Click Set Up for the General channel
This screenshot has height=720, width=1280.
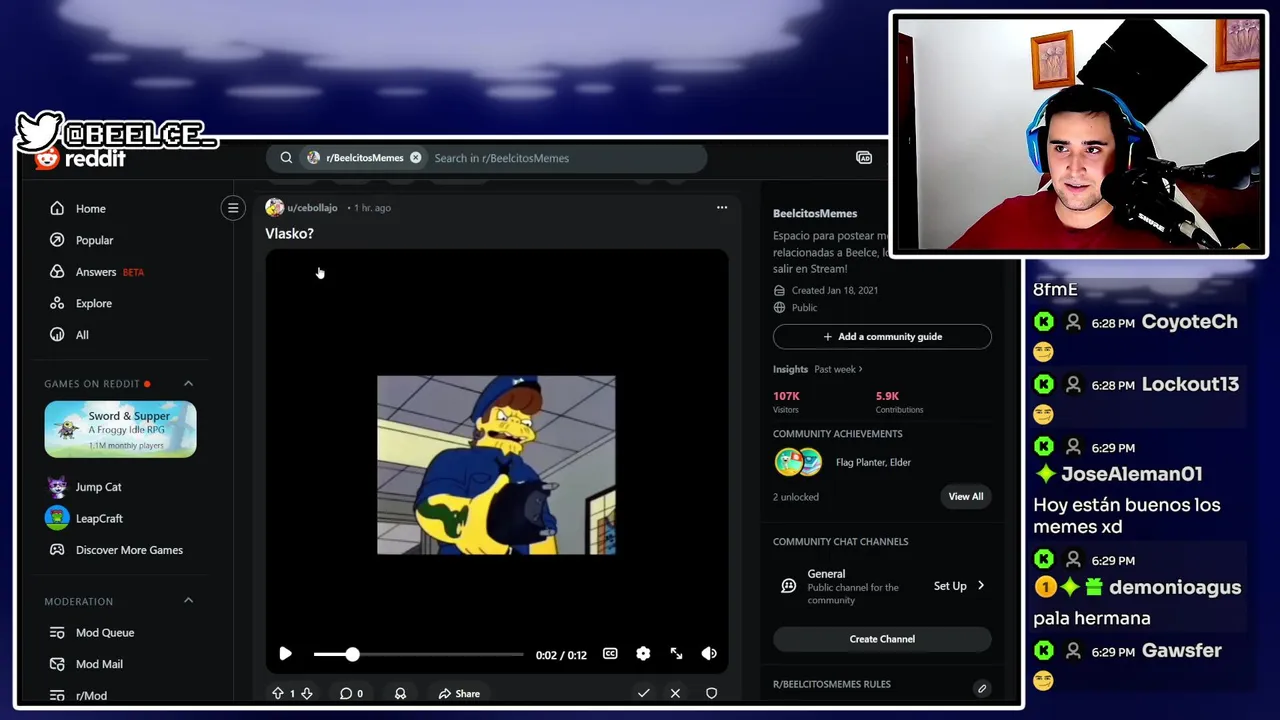[x=959, y=586]
